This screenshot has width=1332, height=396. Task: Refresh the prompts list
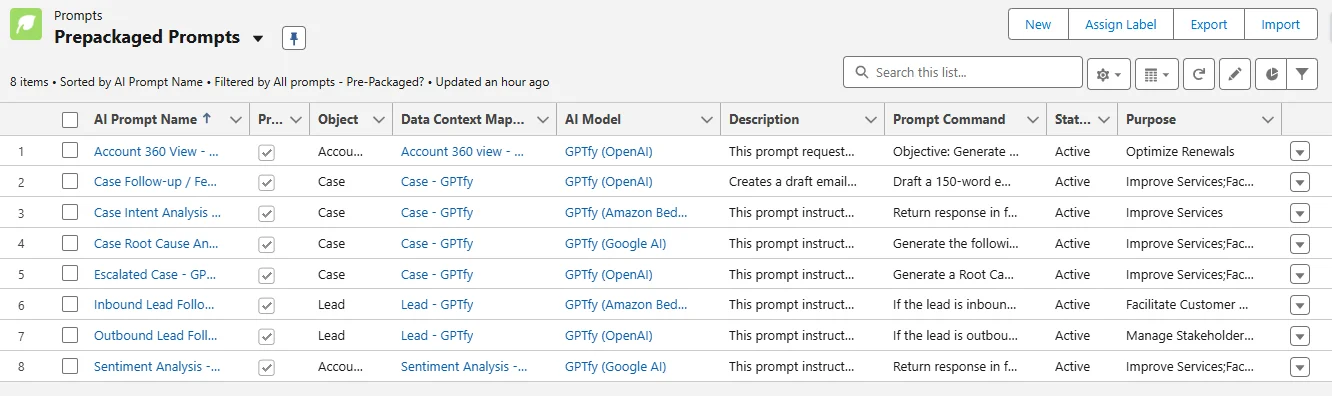click(1198, 74)
